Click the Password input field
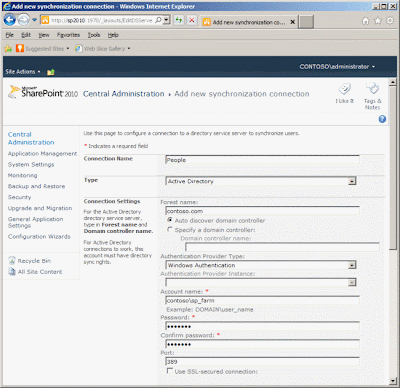 [x=262, y=326]
